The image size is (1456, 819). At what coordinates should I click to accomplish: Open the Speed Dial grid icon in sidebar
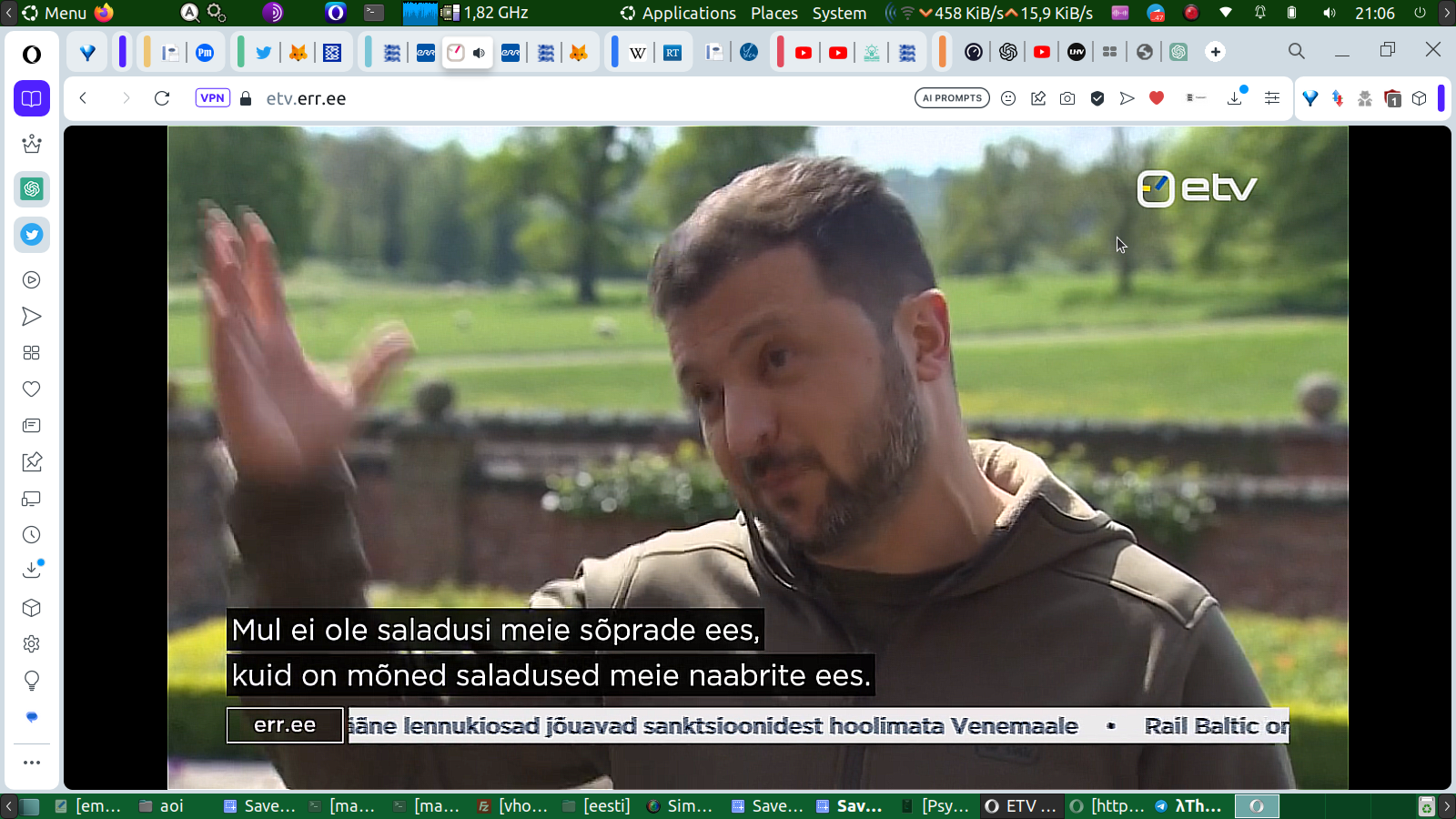coord(32,353)
